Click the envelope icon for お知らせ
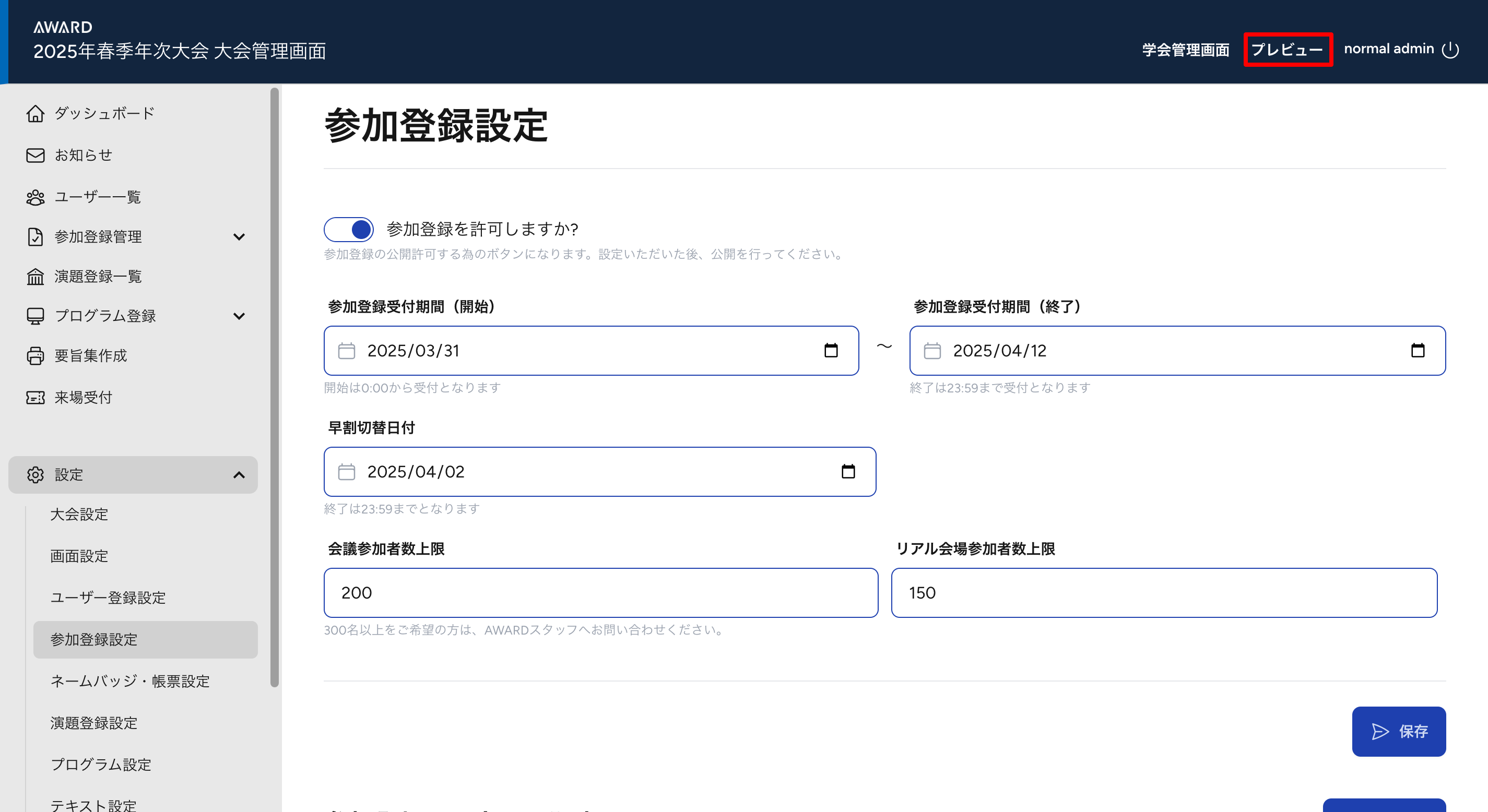The height and width of the screenshot is (812, 1488). pos(35,156)
